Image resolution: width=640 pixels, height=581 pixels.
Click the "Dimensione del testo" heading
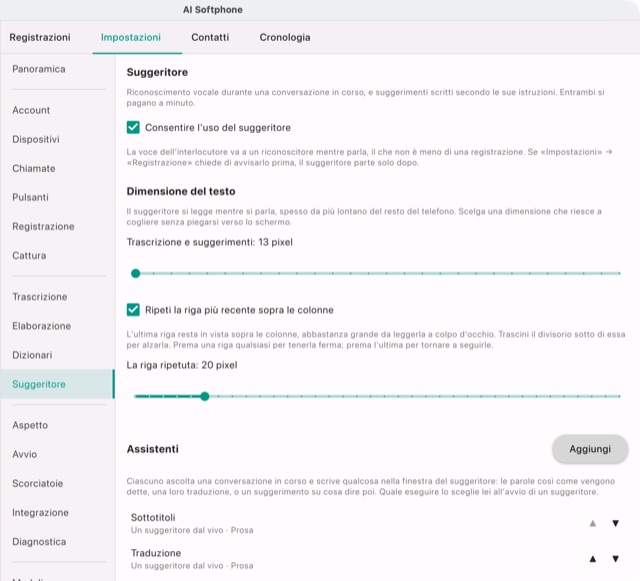click(181, 191)
